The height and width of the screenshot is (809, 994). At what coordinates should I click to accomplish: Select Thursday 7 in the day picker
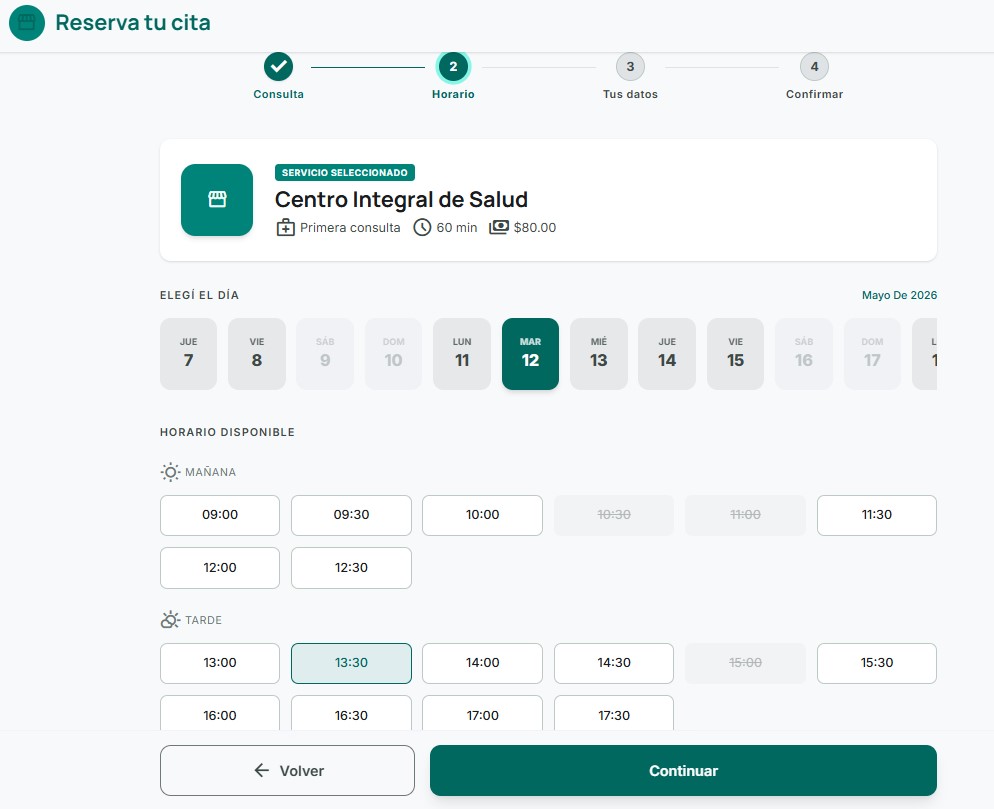click(188, 354)
